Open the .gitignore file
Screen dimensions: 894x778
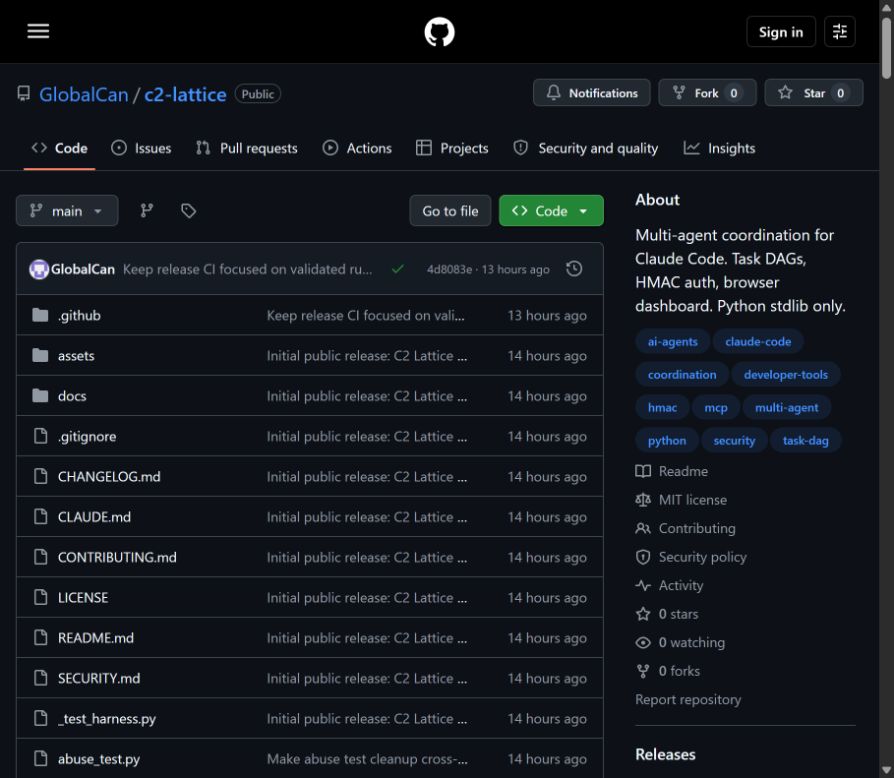pyautogui.click(x=87, y=436)
